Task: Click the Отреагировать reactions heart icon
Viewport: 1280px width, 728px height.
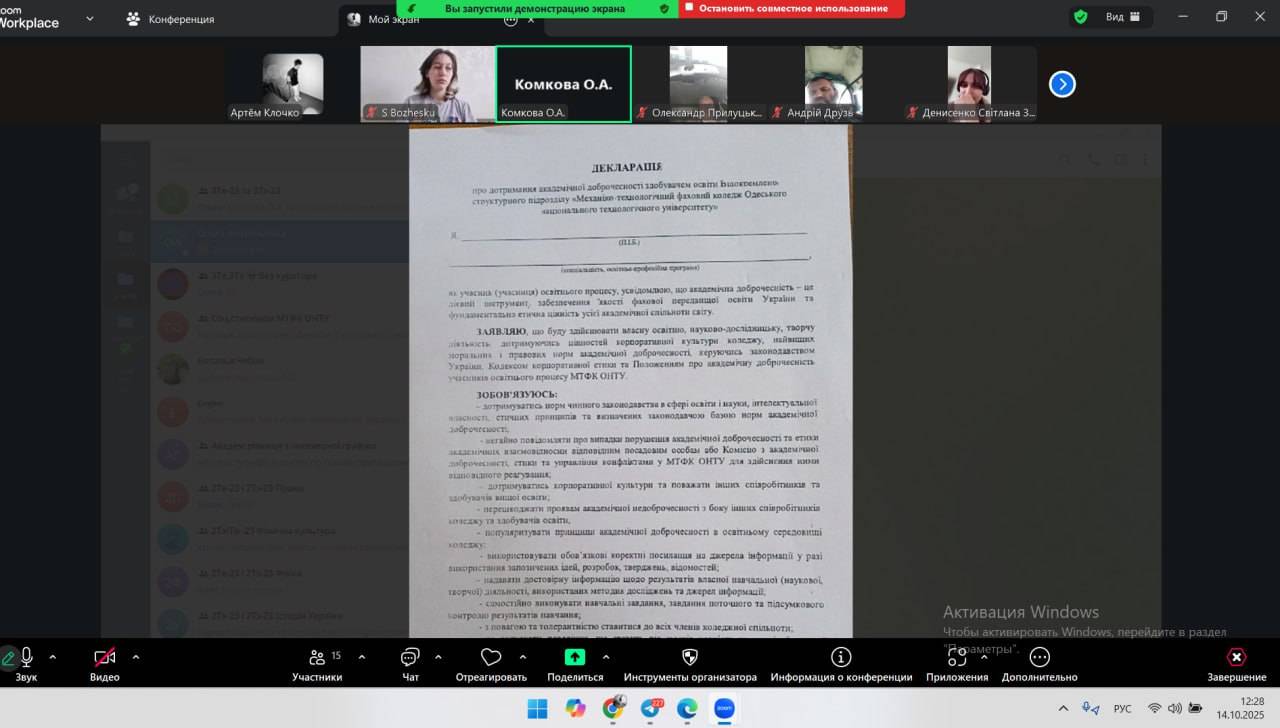Action: click(490, 658)
